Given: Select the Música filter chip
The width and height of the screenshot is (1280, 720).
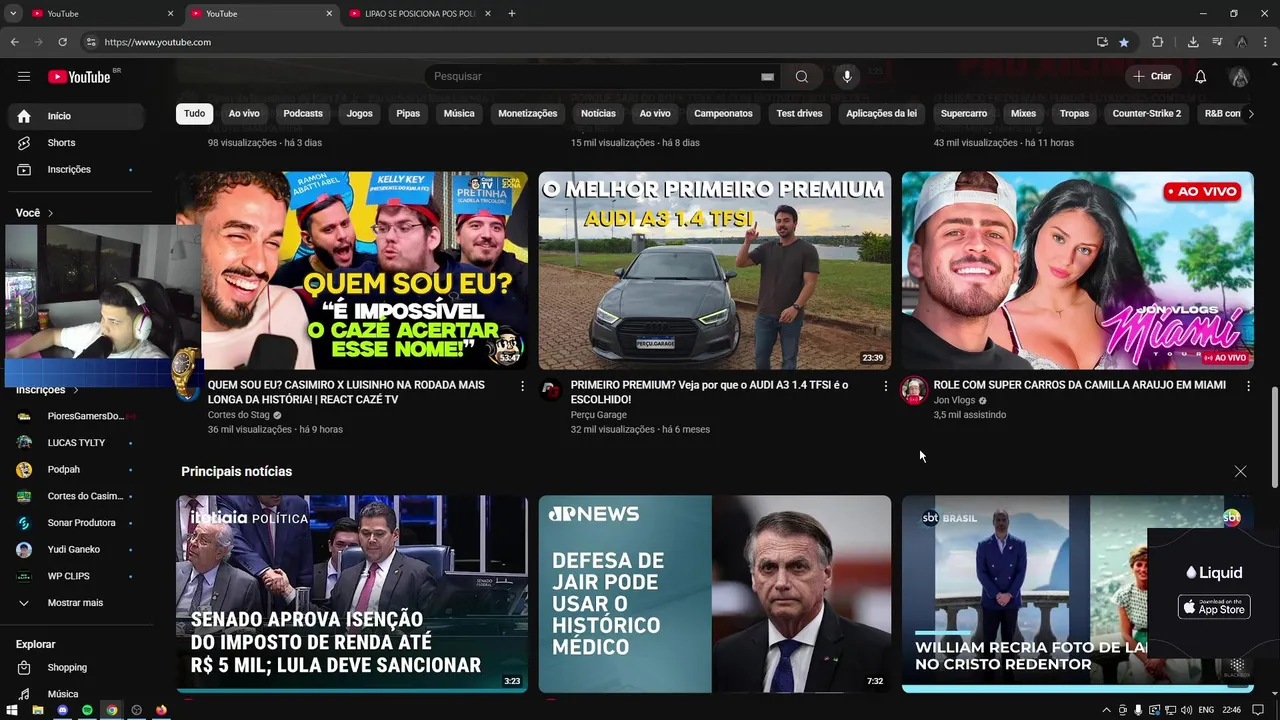Looking at the screenshot, I should [x=459, y=114].
